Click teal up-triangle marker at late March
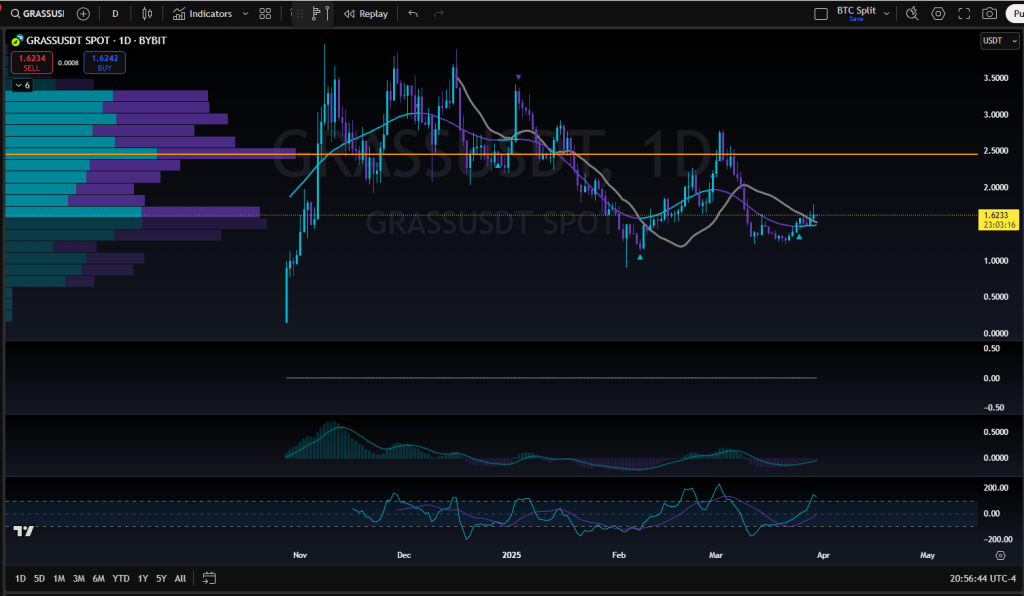This screenshot has width=1024, height=596. pyautogui.click(x=799, y=236)
